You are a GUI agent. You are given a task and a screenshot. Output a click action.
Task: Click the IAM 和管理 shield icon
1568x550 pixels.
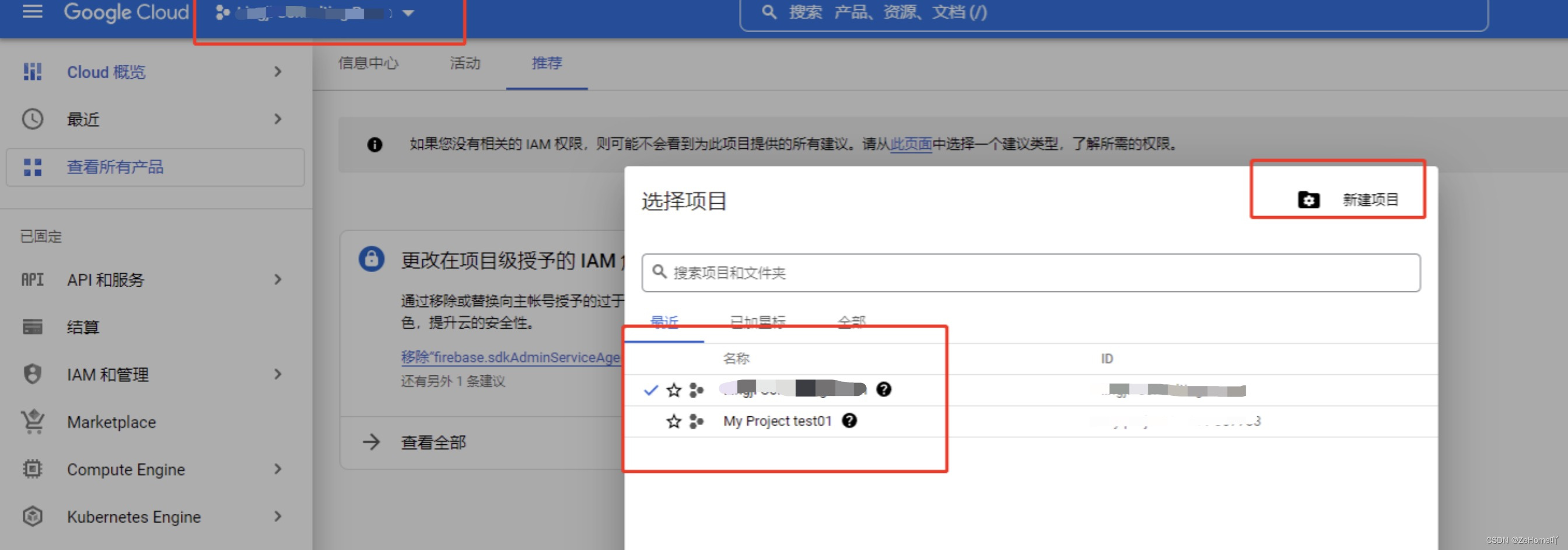point(32,374)
